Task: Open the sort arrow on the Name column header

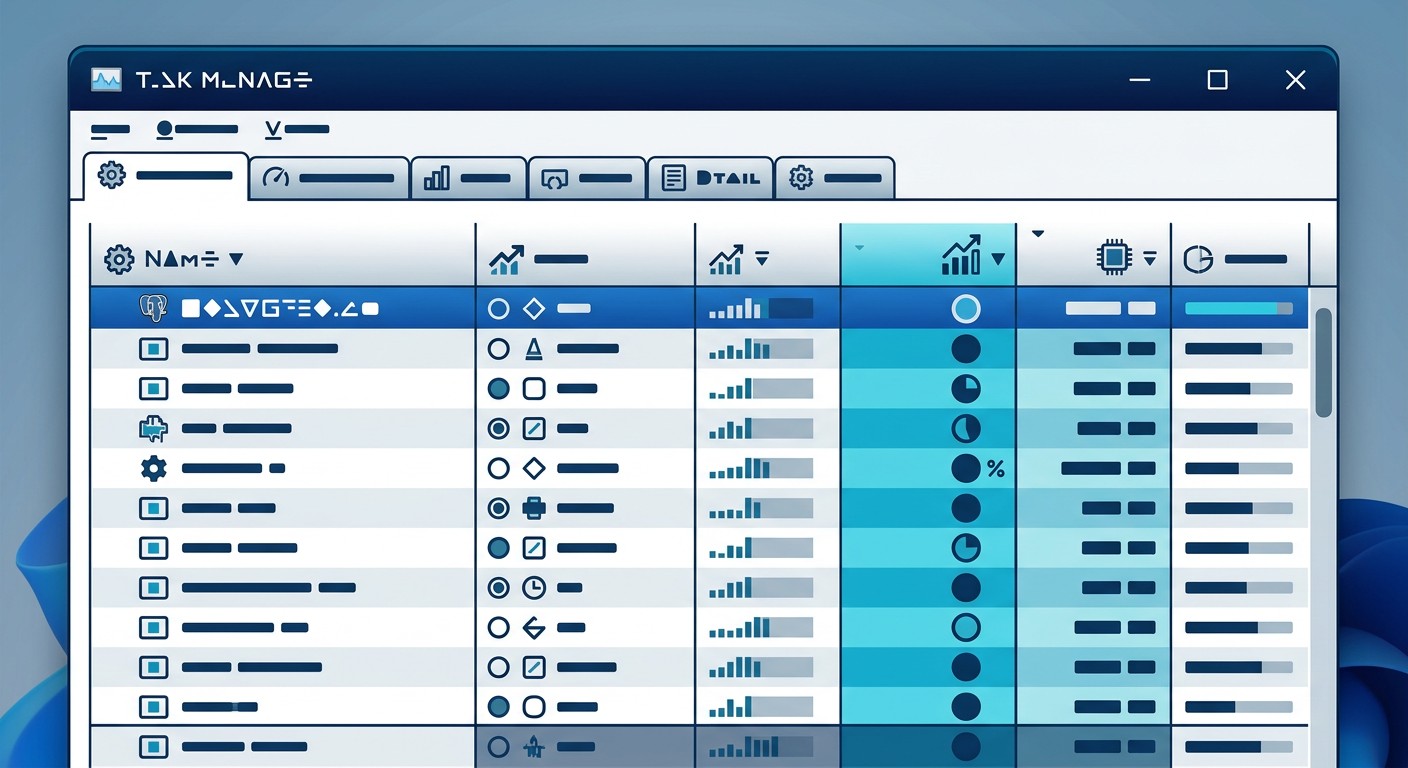Action: 236,259
